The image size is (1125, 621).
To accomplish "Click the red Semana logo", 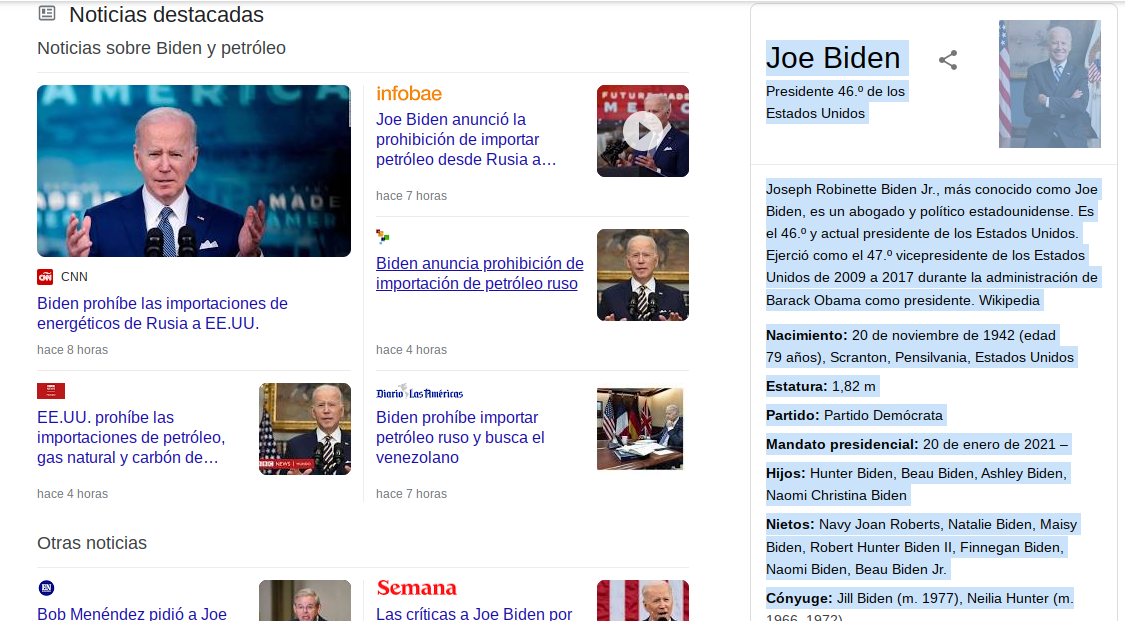I will (x=416, y=588).
